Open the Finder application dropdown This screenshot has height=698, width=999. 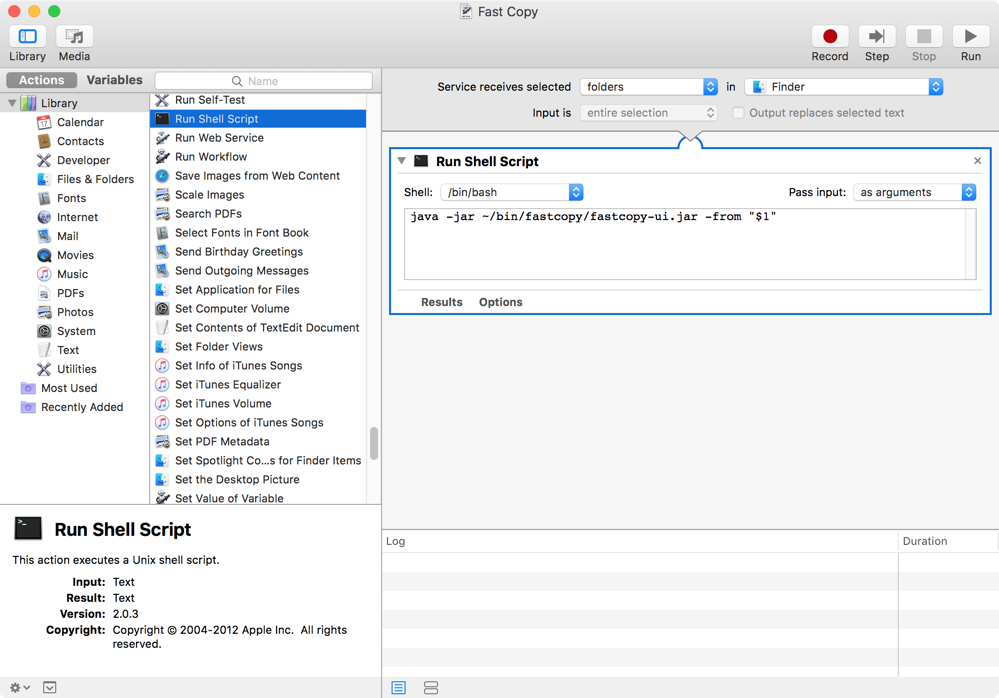(844, 87)
